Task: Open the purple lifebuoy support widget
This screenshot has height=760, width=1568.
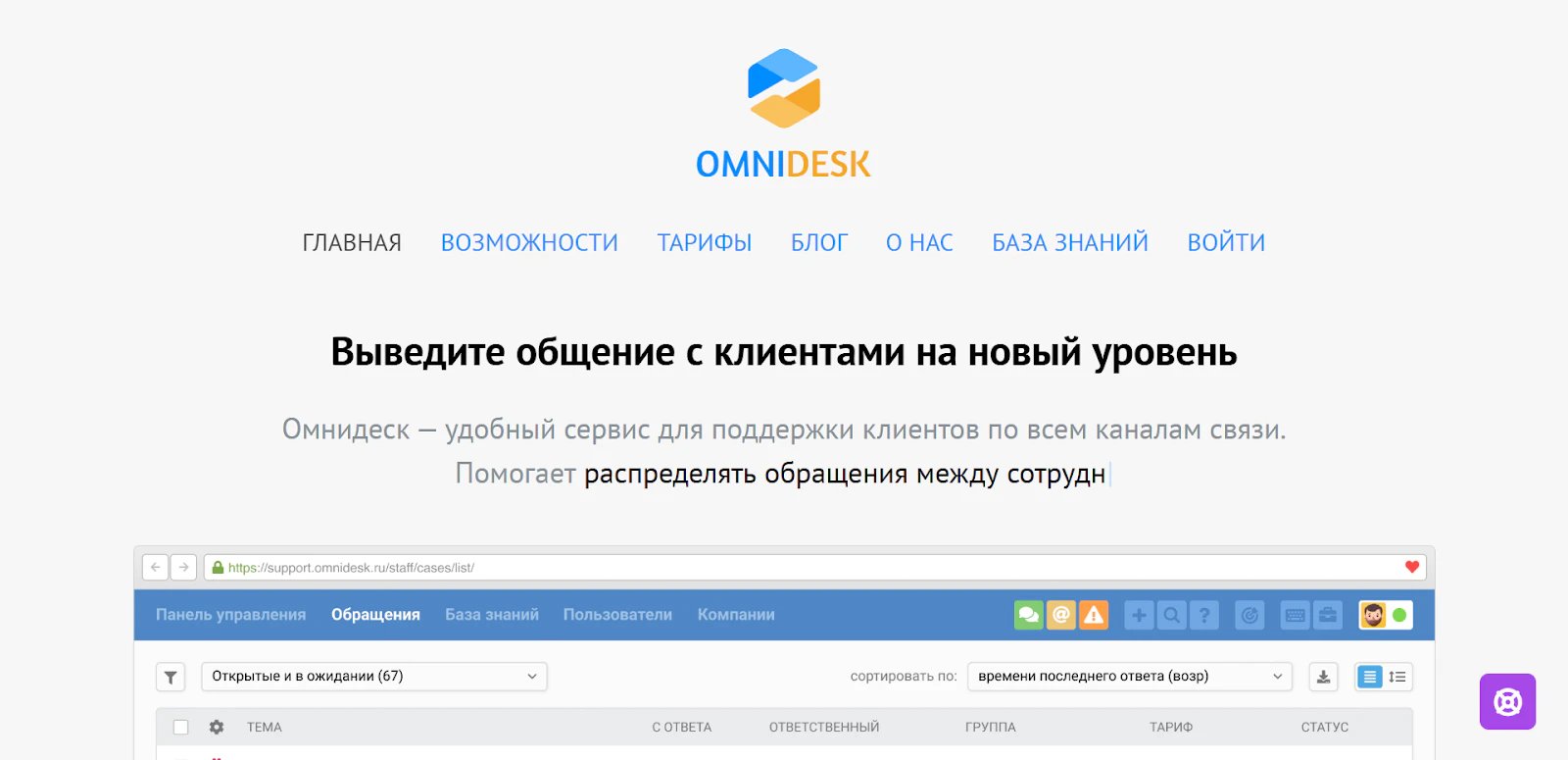Action: (1507, 701)
